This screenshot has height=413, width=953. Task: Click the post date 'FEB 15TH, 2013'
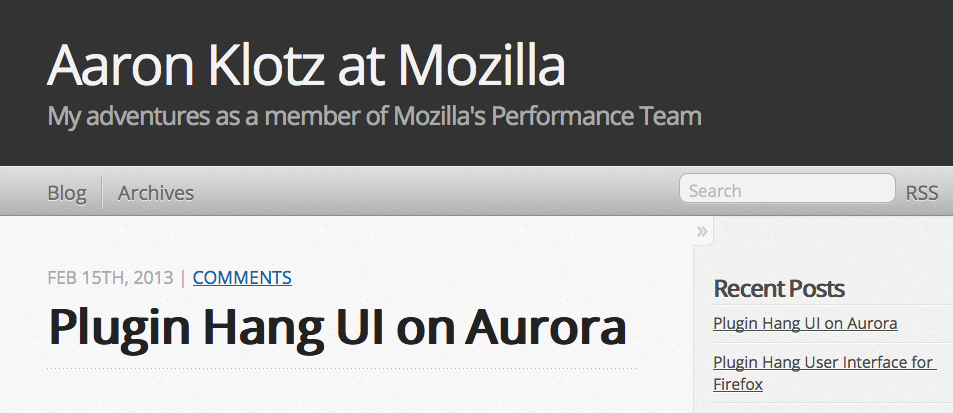[x=110, y=278]
